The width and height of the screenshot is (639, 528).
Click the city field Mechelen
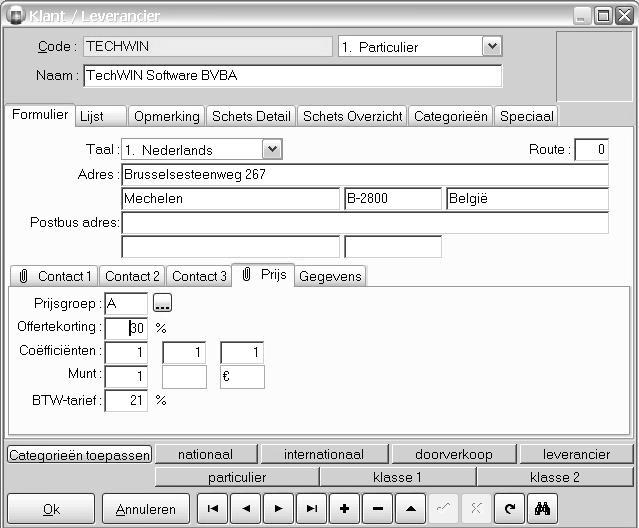230,199
